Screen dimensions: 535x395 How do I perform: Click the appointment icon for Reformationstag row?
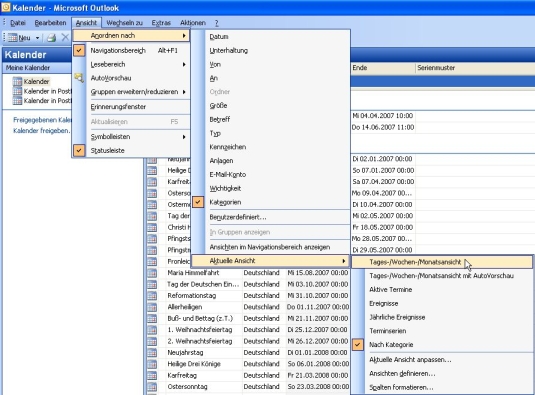[x=152, y=296]
